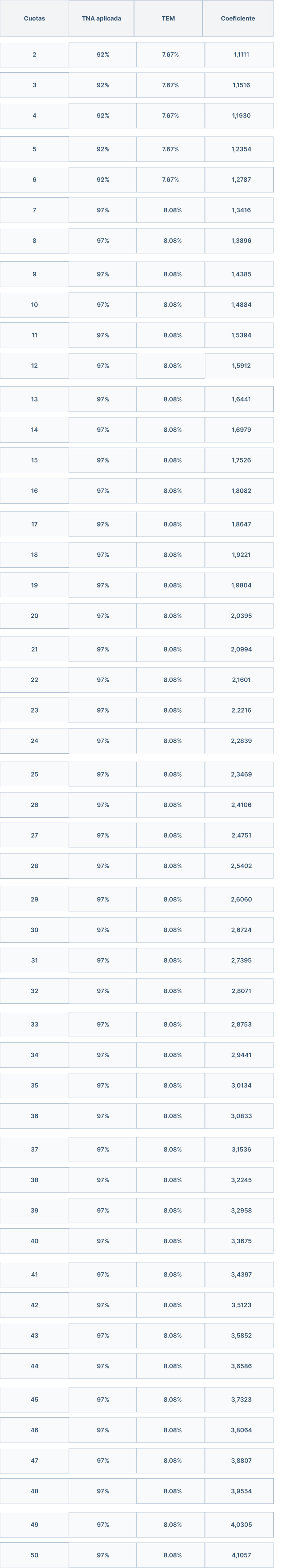Click the Cuotas cell showing 12
The height and width of the screenshot is (1568, 285).
(34, 366)
